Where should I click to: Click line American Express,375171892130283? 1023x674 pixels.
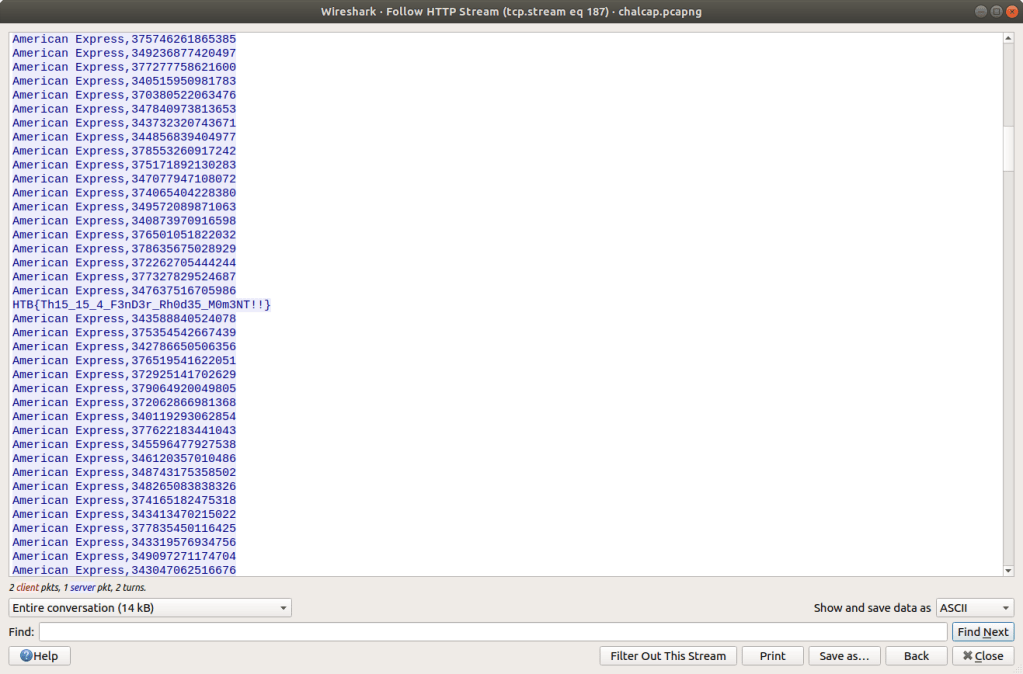click(x=124, y=165)
